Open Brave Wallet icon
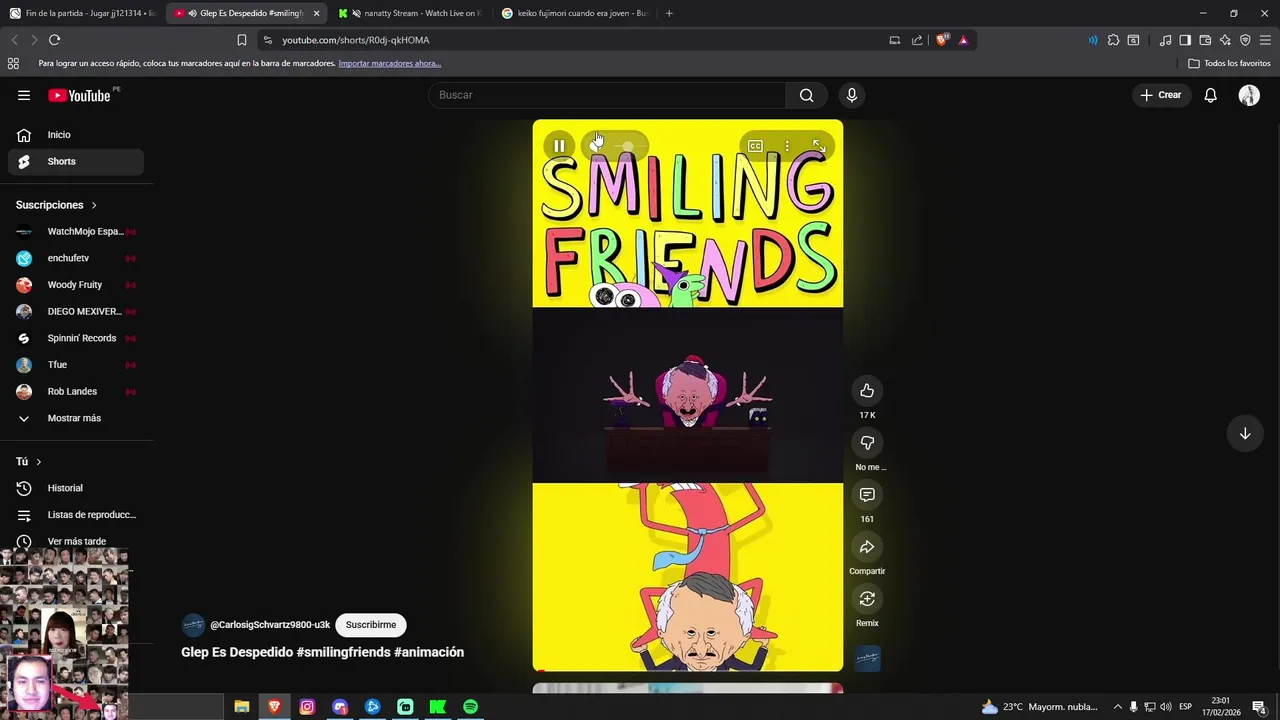This screenshot has width=1280, height=720. click(x=1205, y=40)
